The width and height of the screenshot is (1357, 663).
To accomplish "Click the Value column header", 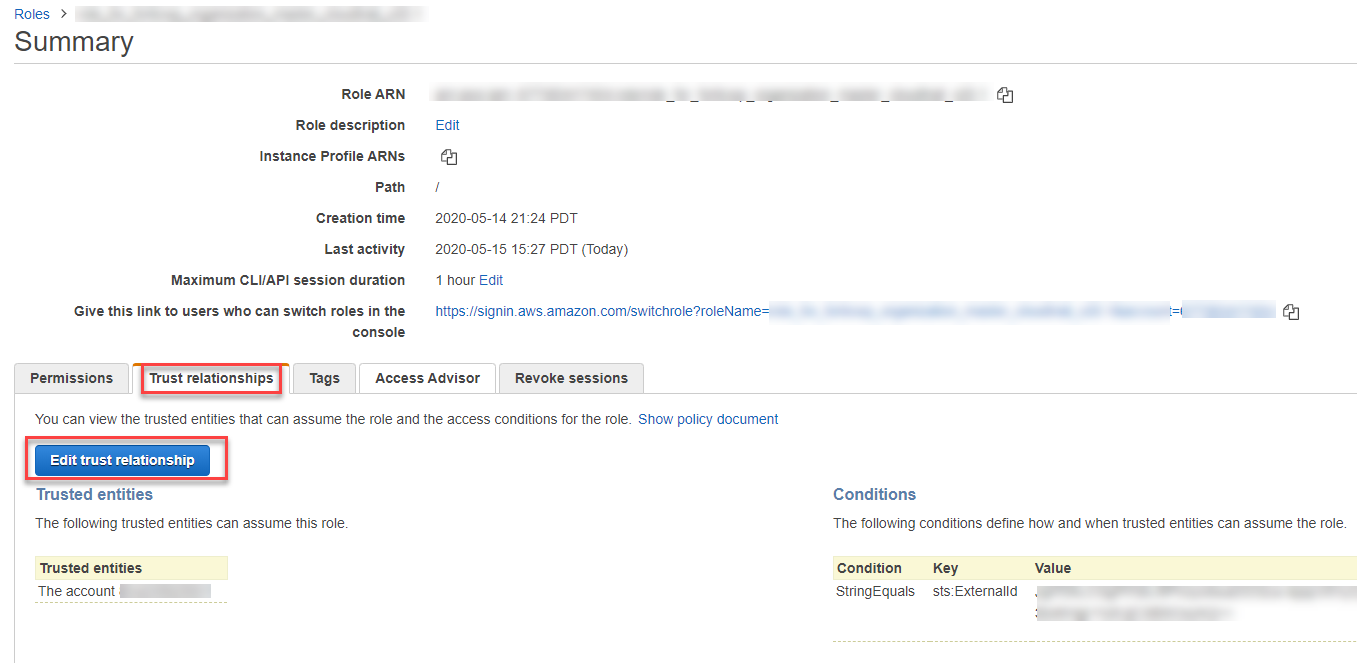I will coord(1052,568).
